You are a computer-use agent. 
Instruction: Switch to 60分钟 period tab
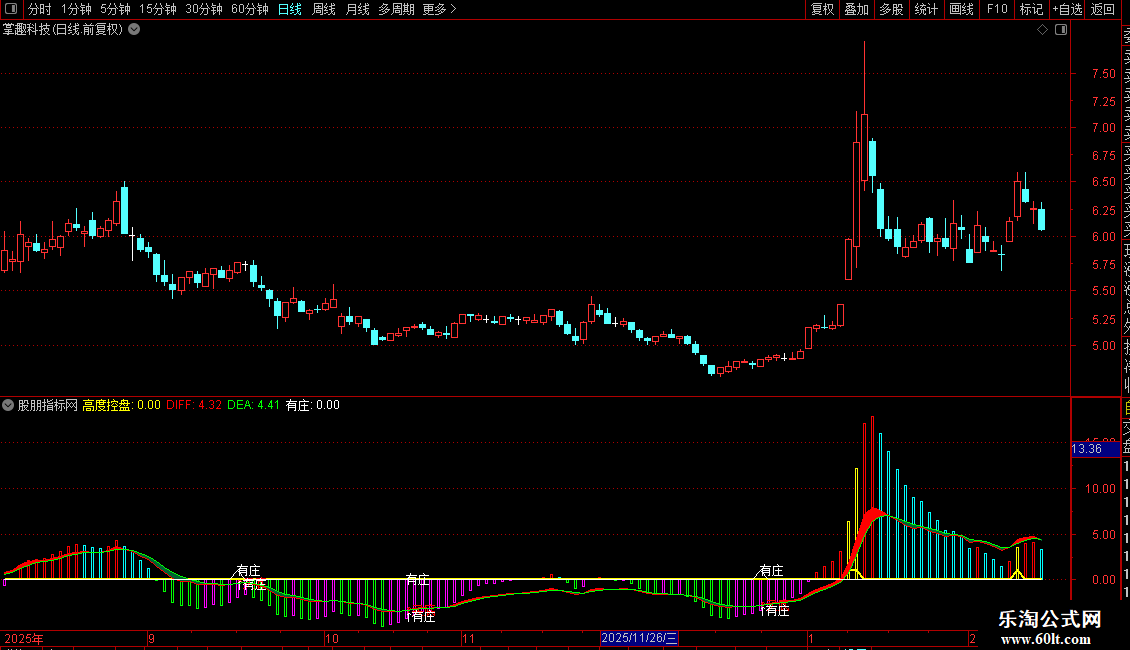click(x=250, y=9)
